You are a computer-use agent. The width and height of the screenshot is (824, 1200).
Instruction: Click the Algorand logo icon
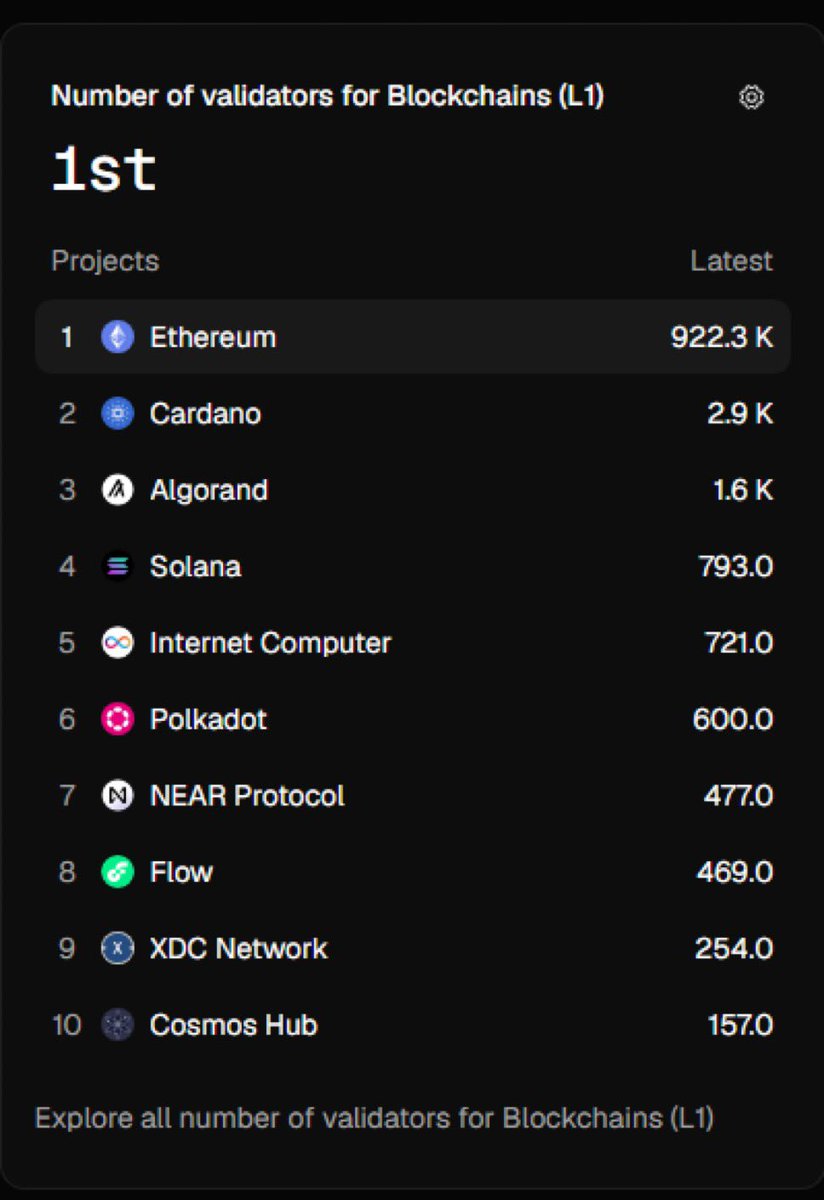point(118,490)
